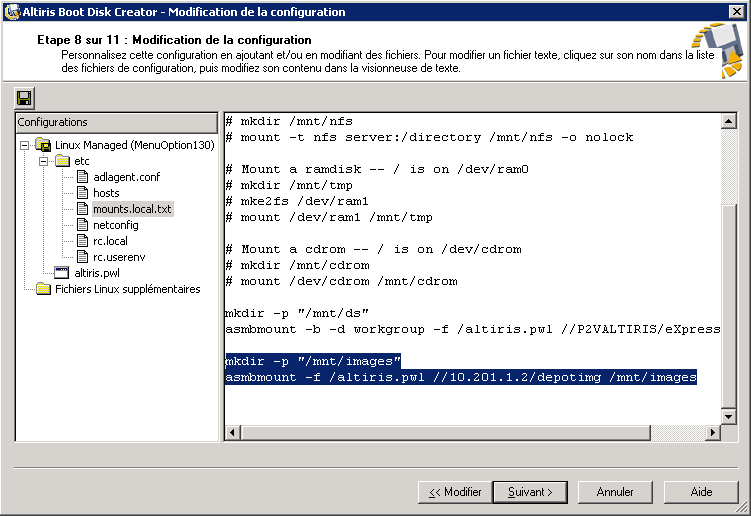The width and height of the screenshot is (751, 516).
Task: Collapse the etc folder node
Action: click(43, 161)
